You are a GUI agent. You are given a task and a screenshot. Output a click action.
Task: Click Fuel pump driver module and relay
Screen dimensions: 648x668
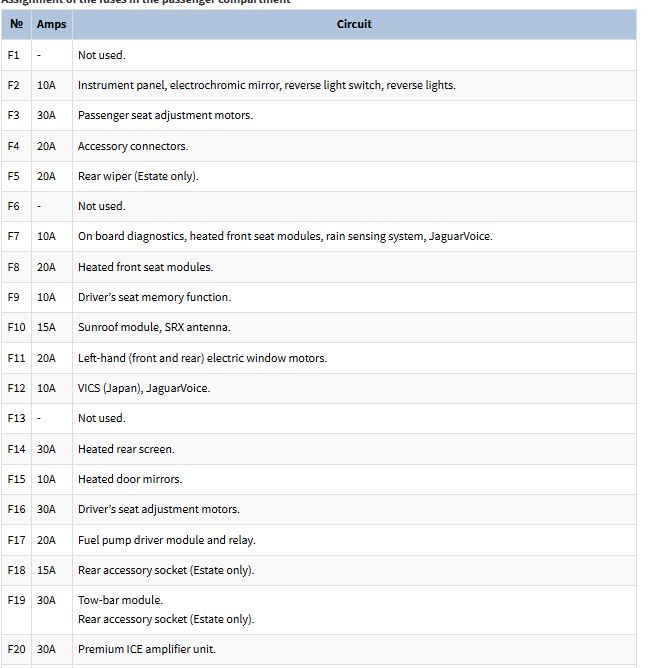coord(167,540)
